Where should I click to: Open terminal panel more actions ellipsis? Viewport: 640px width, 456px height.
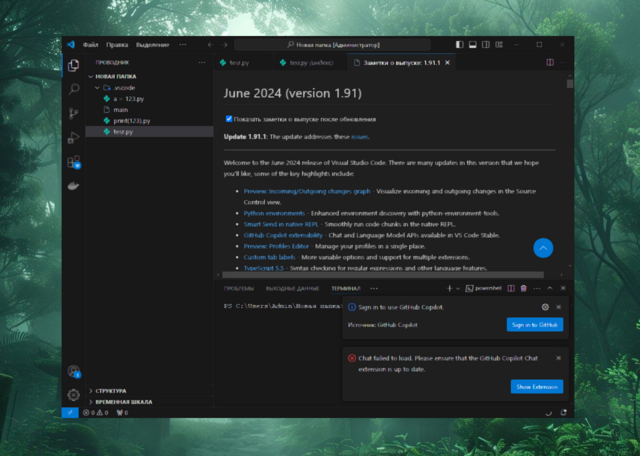tap(537, 288)
